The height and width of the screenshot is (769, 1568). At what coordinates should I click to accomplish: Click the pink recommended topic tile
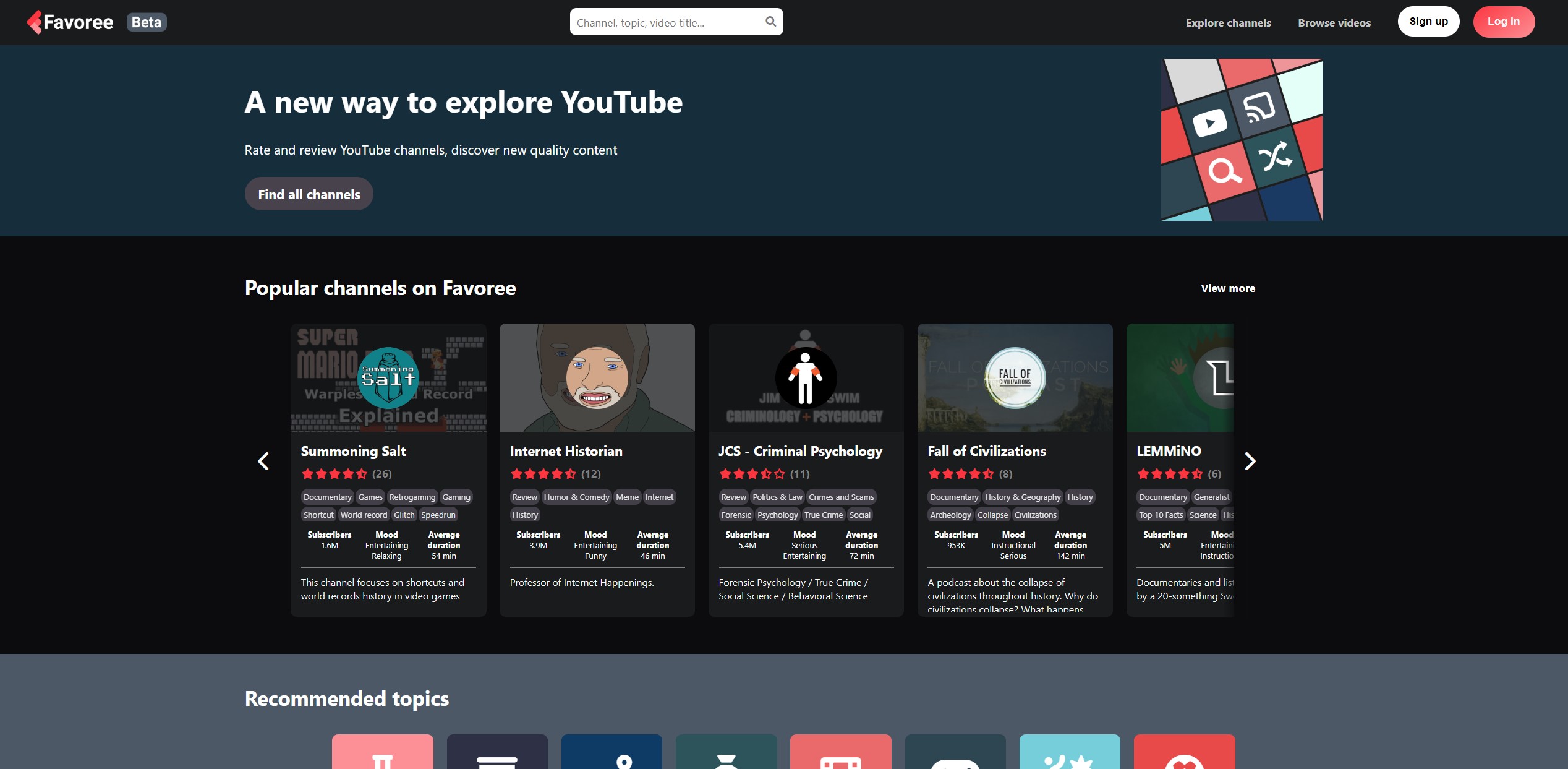click(382, 752)
